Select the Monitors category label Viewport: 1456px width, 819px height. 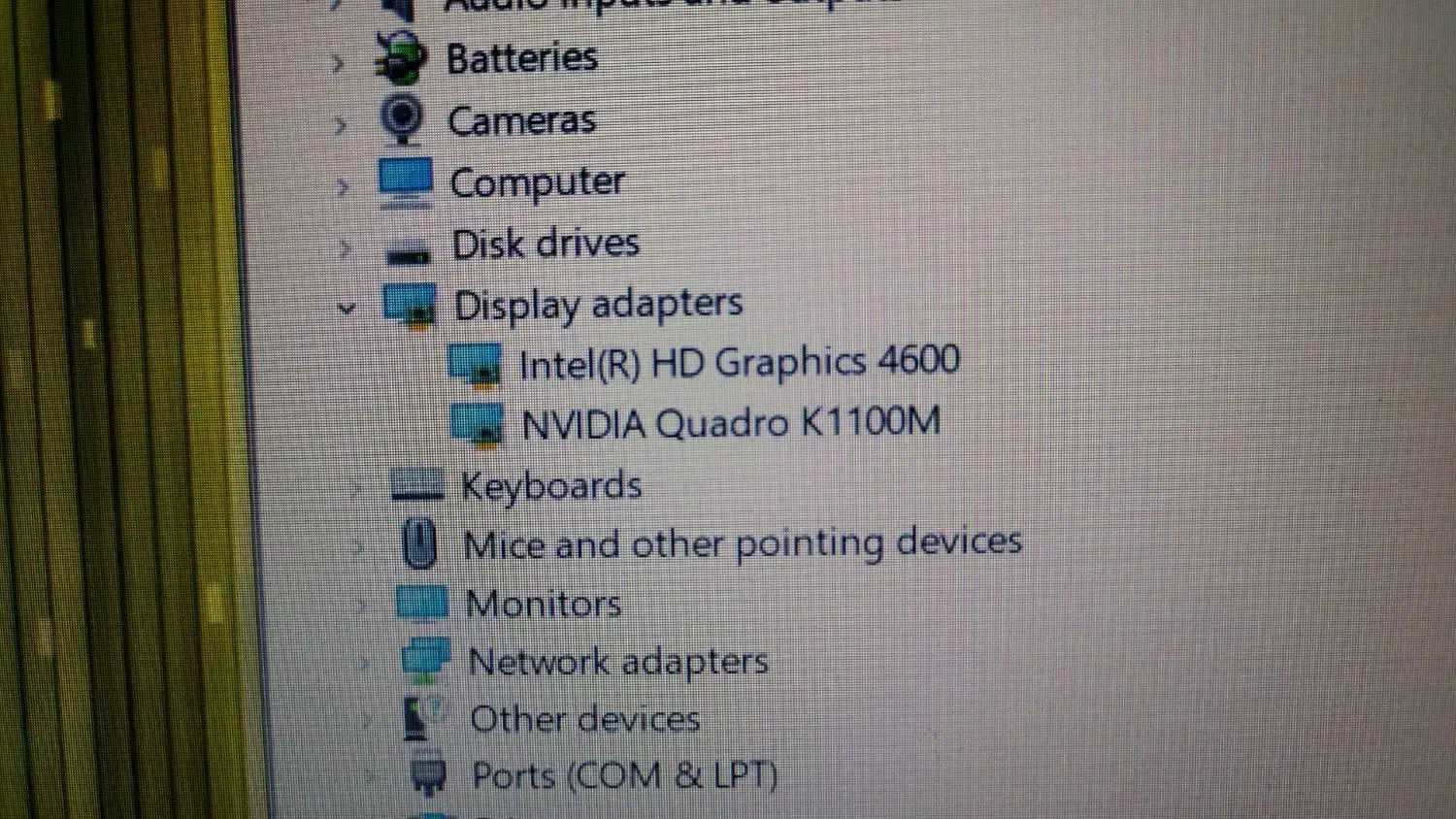point(544,604)
